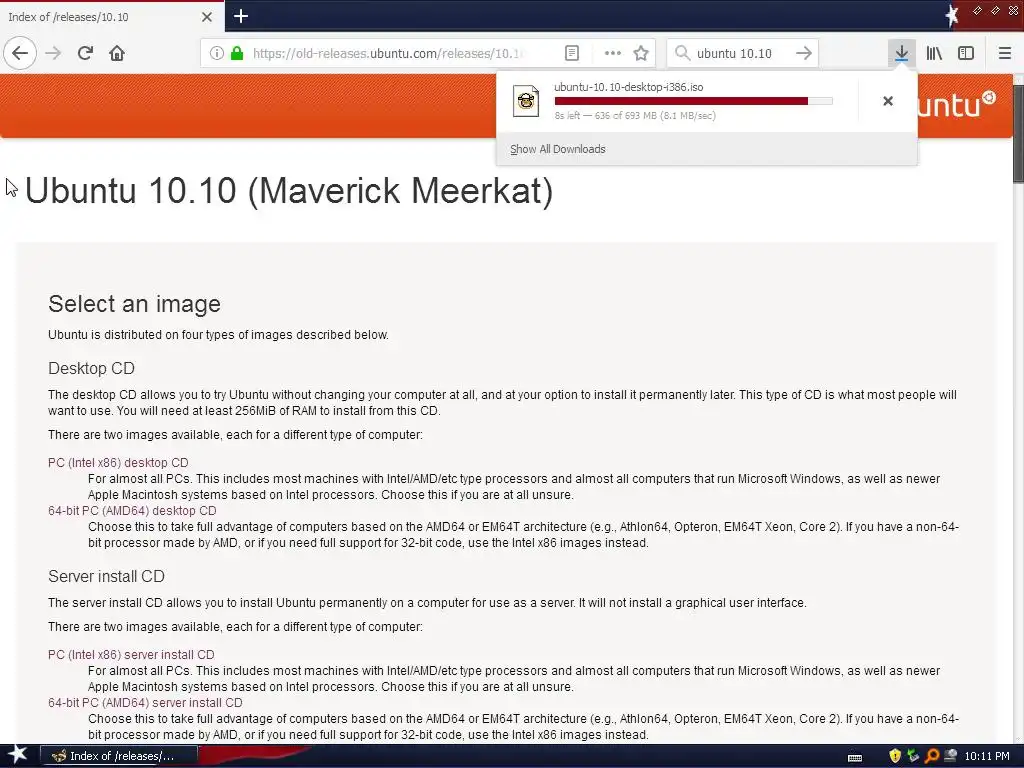Image resolution: width=1024 pixels, height=768 pixels.
Task: Close the Index of /releases/10.10 tab
Action: (206, 17)
